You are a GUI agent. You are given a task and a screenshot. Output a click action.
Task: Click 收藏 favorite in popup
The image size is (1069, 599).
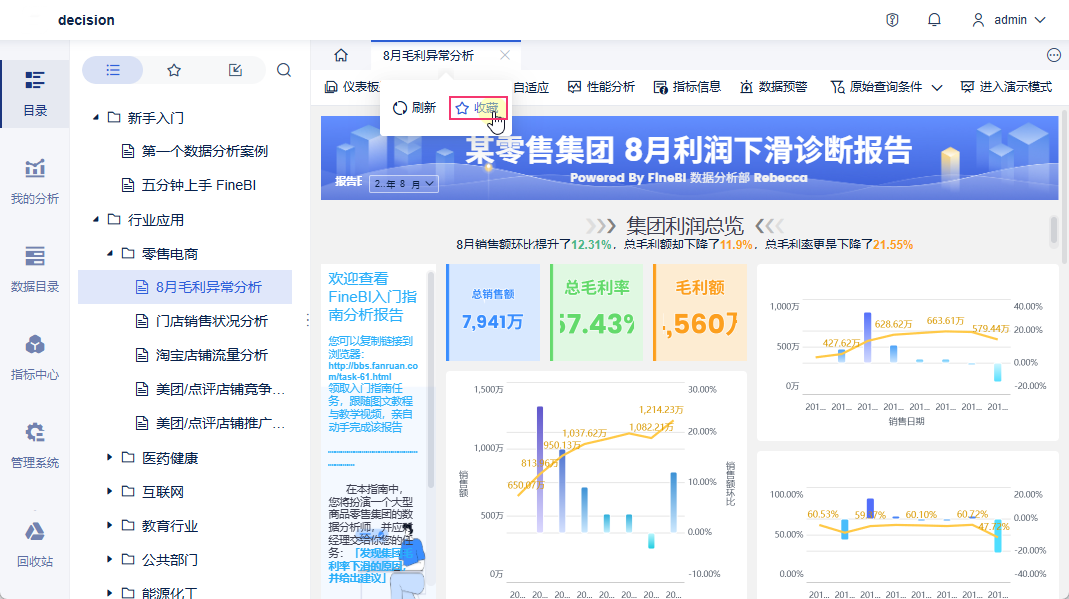478,108
